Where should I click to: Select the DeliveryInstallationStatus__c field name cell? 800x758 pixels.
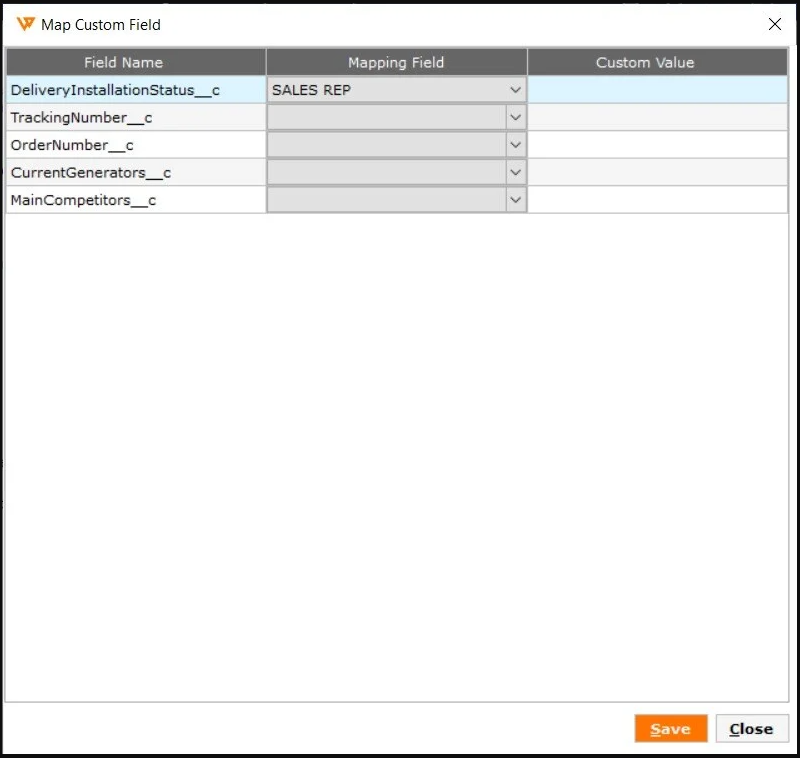tap(135, 90)
